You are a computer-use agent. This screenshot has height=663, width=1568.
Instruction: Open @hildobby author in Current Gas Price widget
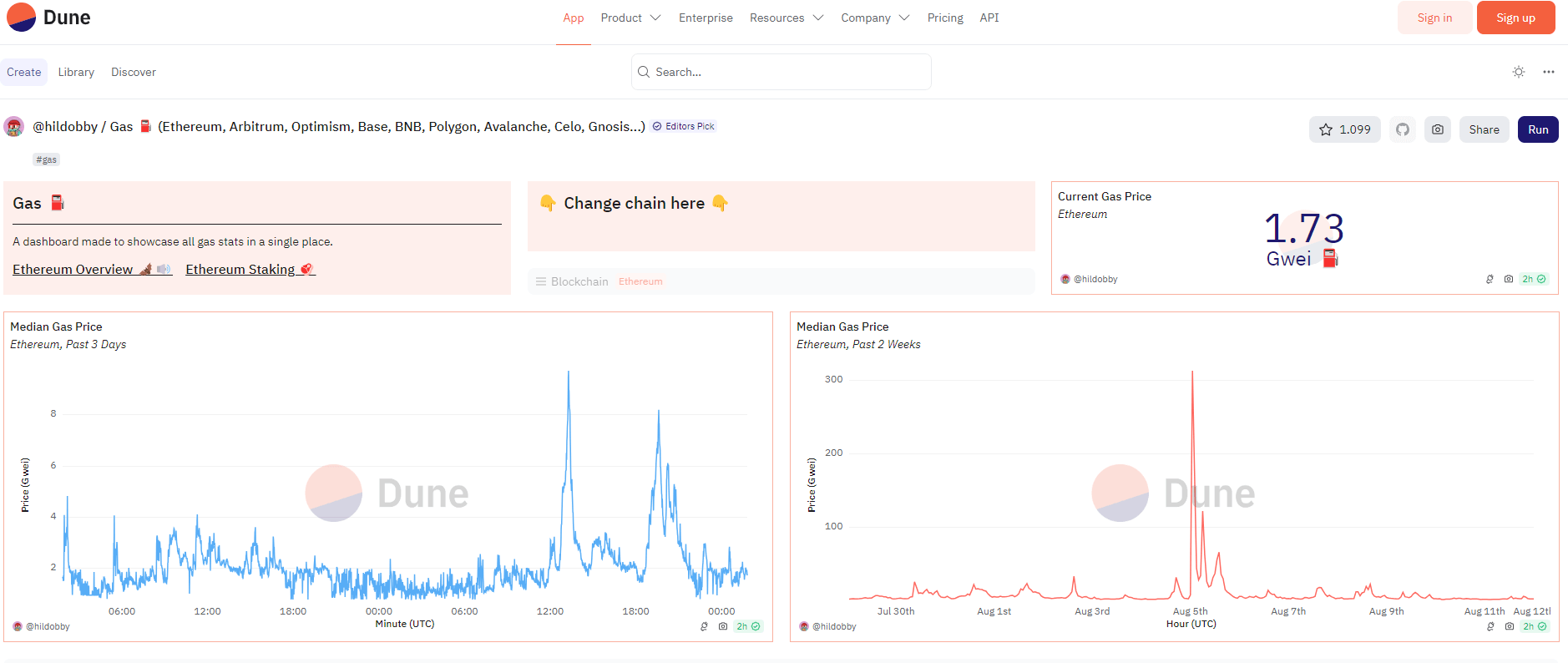1089,279
